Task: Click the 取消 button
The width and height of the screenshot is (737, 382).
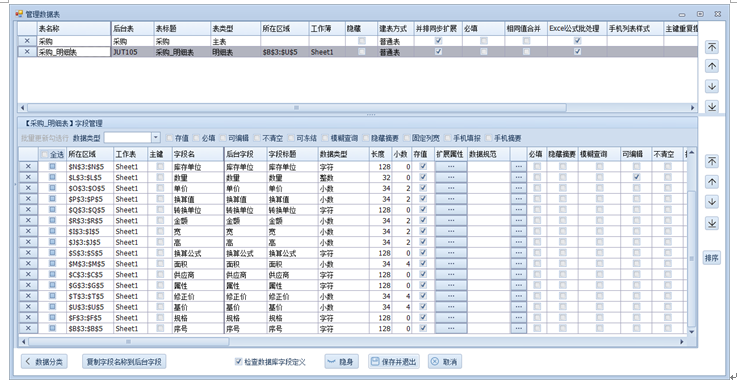Action: (445, 361)
